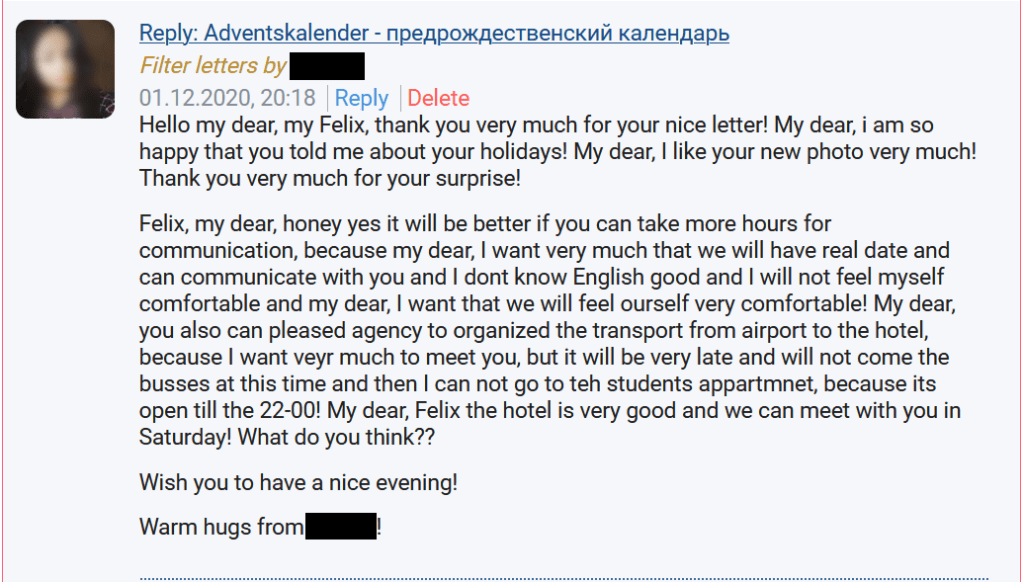Click the blurred sender avatar thumbnail
1023x582 pixels.
coord(65,69)
